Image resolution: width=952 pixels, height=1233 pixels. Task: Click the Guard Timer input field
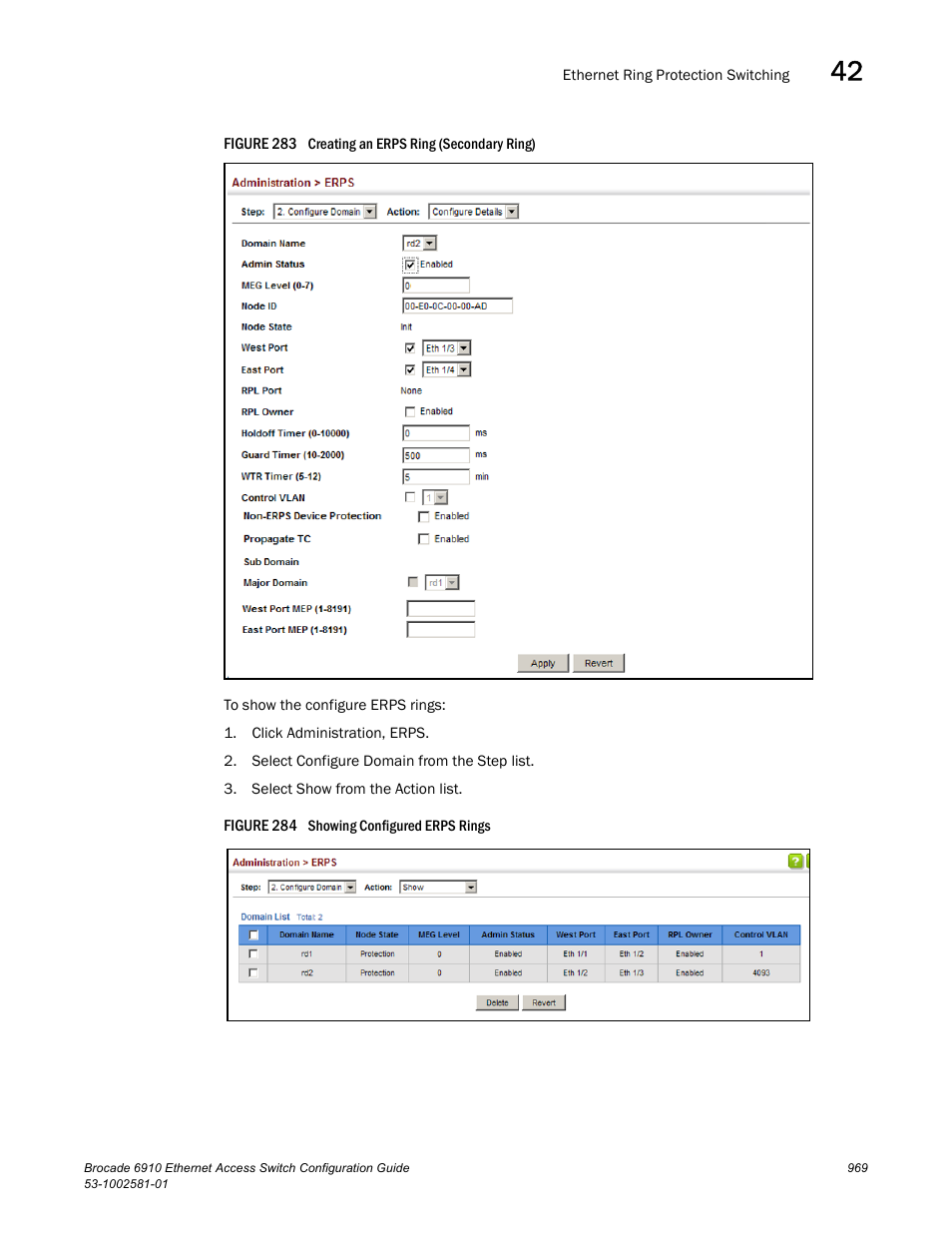[436, 455]
